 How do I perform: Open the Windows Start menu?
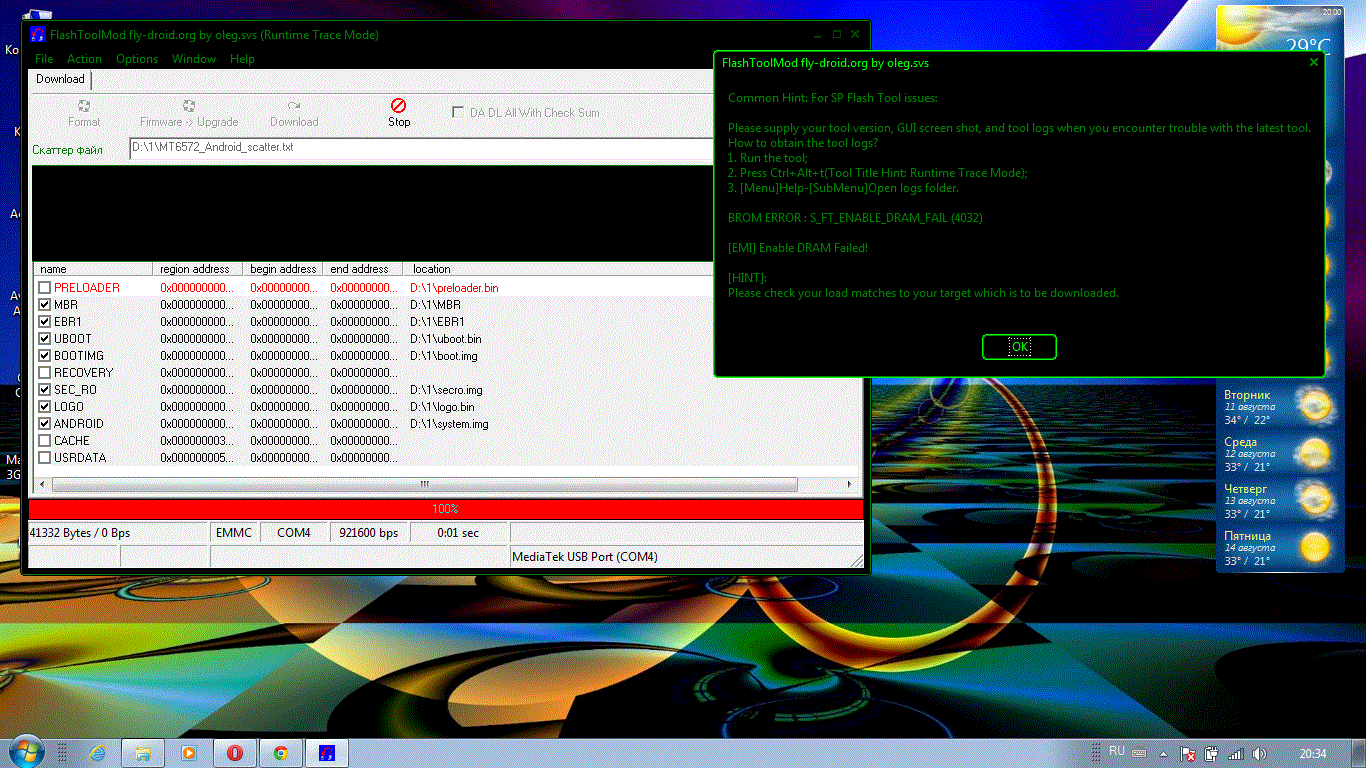(x=26, y=752)
